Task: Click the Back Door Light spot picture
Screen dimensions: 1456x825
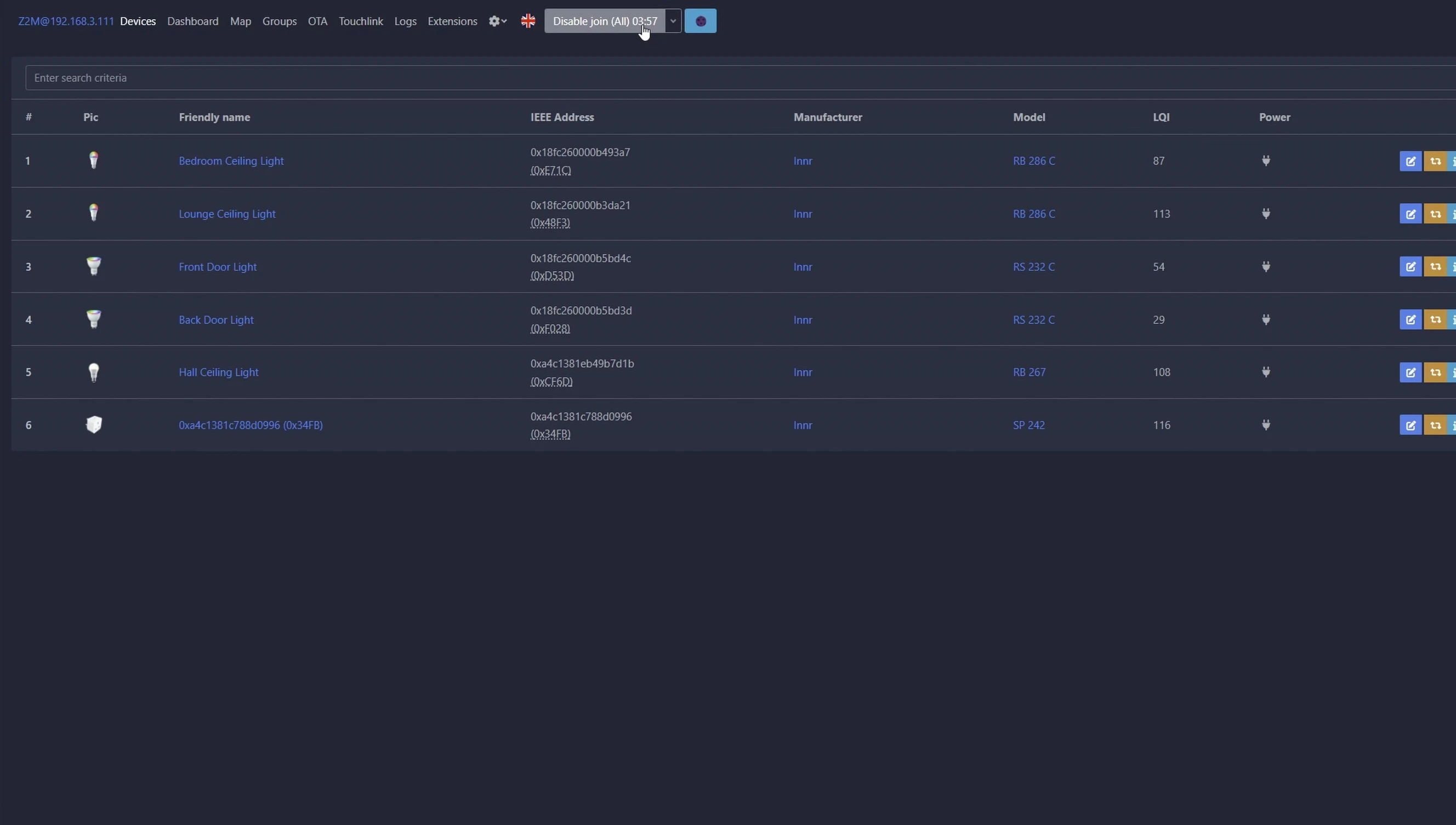Action: point(94,319)
